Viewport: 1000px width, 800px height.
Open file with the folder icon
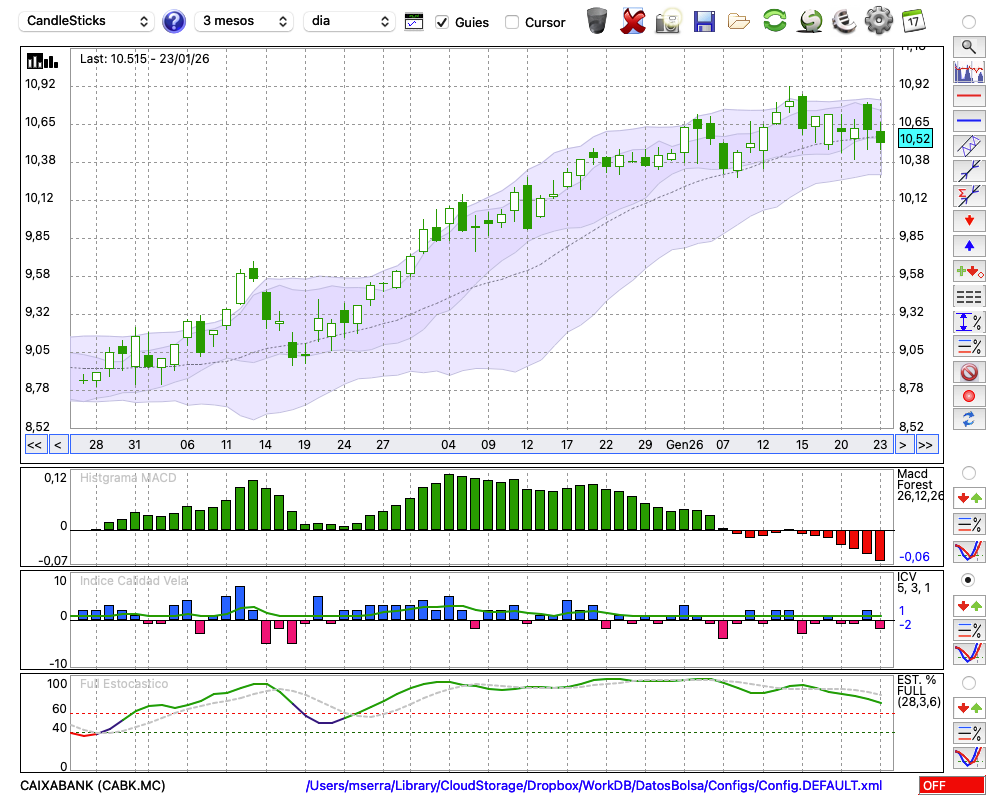click(x=739, y=22)
